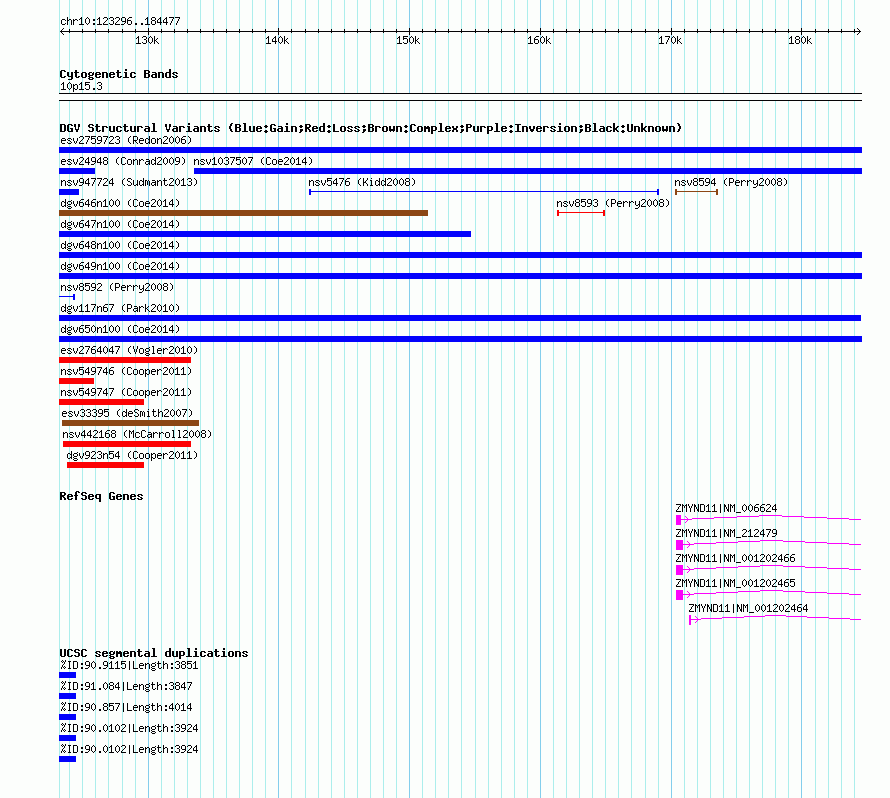Click nsv549746 (Cooper2011) label
Screen dimensions: 890x798
pos(126,371)
